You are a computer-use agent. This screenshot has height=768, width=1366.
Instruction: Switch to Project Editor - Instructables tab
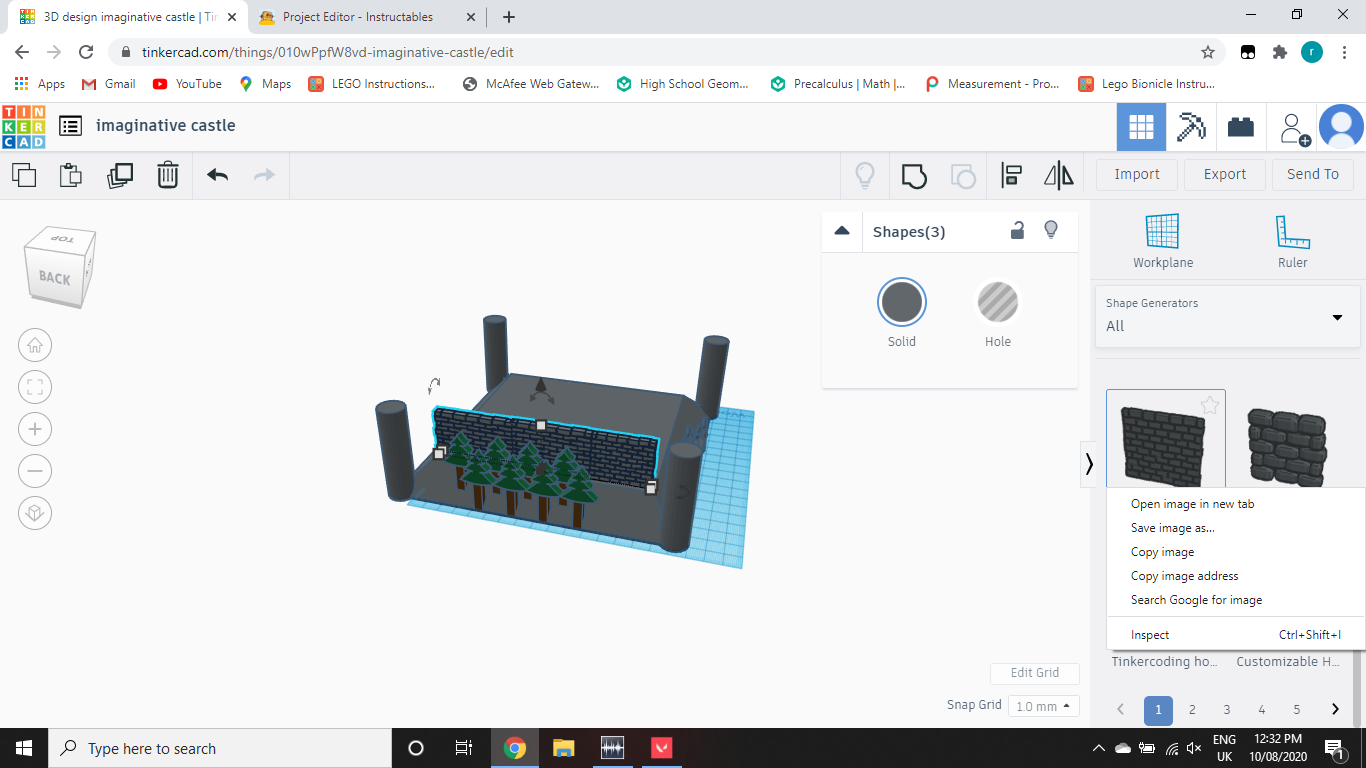(x=358, y=17)
